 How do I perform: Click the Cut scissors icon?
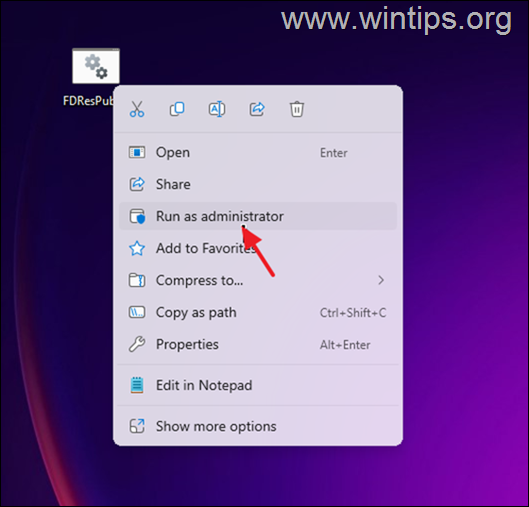point(137,109)
